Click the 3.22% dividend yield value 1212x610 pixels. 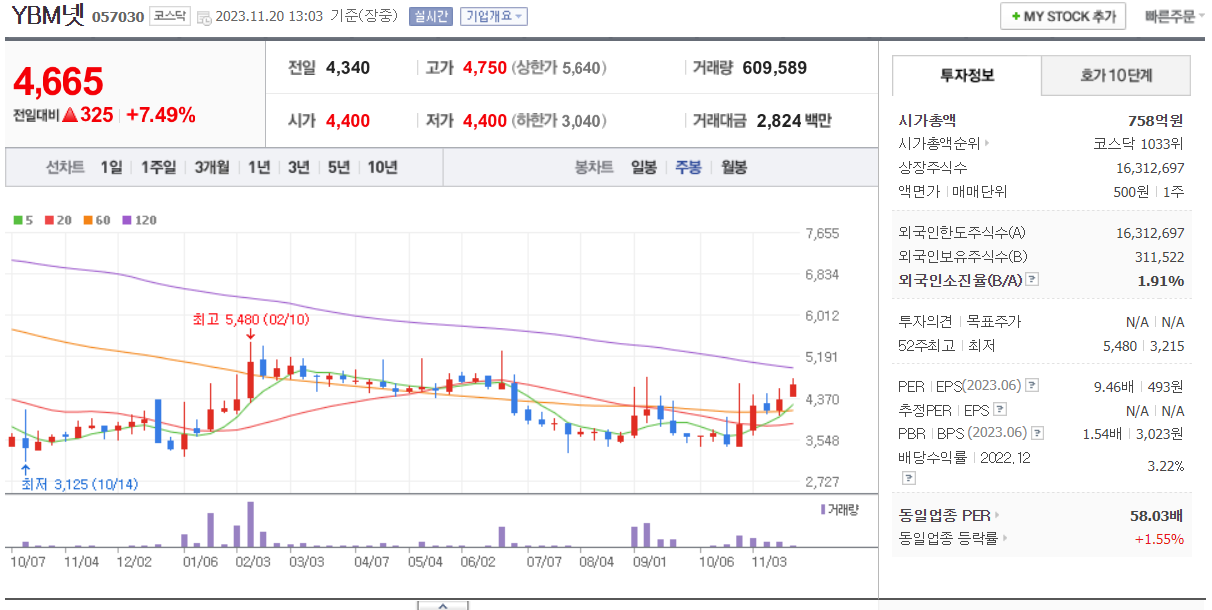(1165, 466)
